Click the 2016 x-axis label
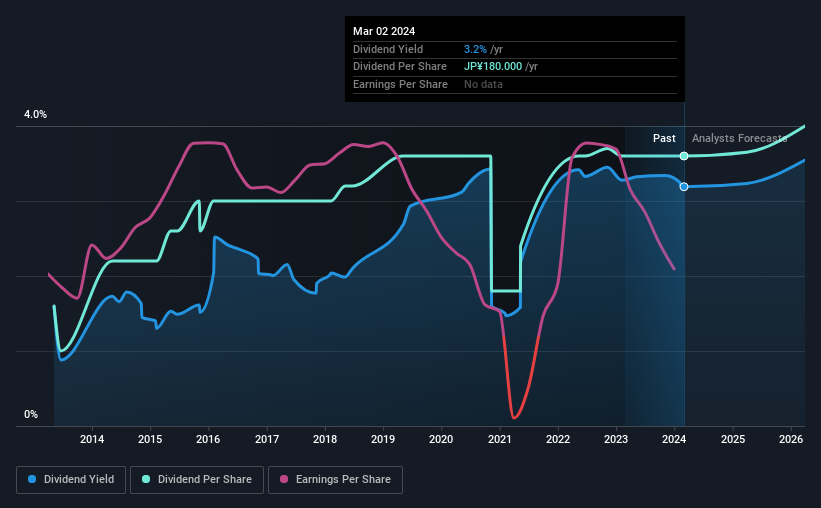The width and height of the screenshot is (821, 508). point(208,439)
